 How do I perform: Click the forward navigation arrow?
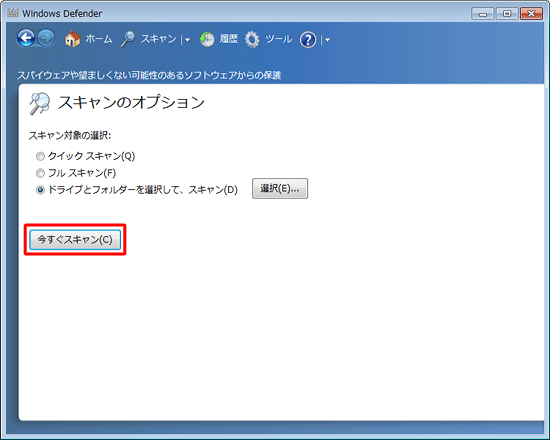coord(46,38)
